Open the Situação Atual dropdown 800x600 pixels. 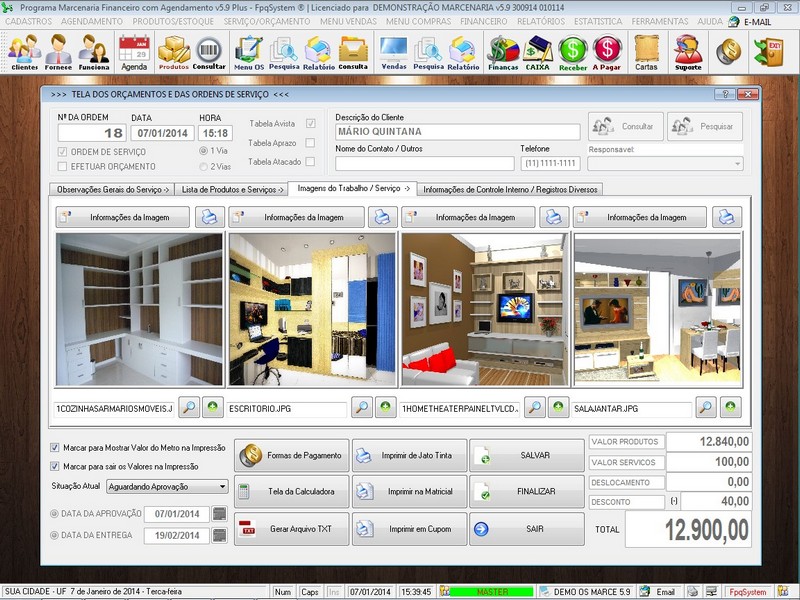pos(225,485)
